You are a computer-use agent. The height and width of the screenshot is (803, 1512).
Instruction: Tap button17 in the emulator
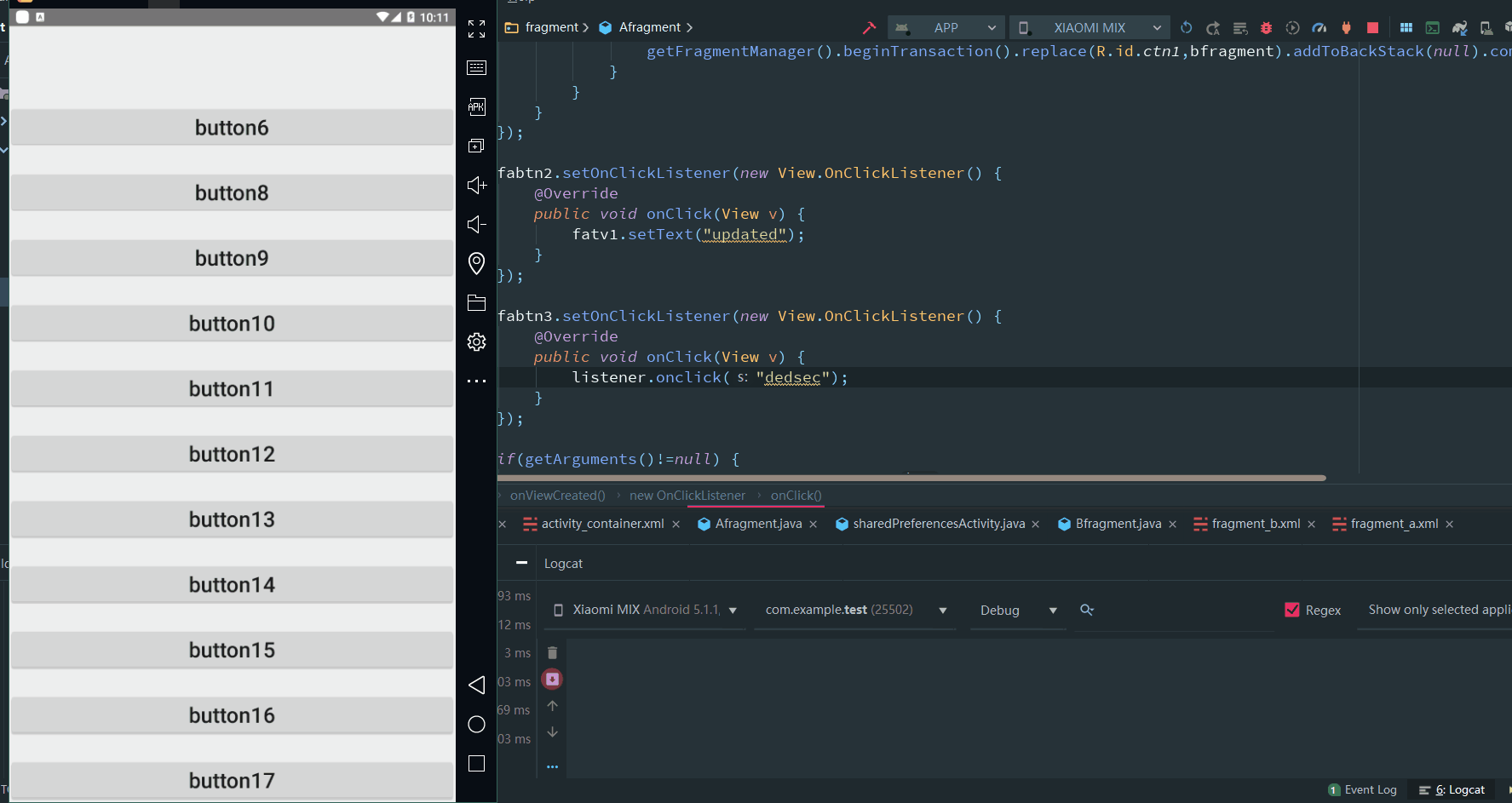tap(232, 780)
